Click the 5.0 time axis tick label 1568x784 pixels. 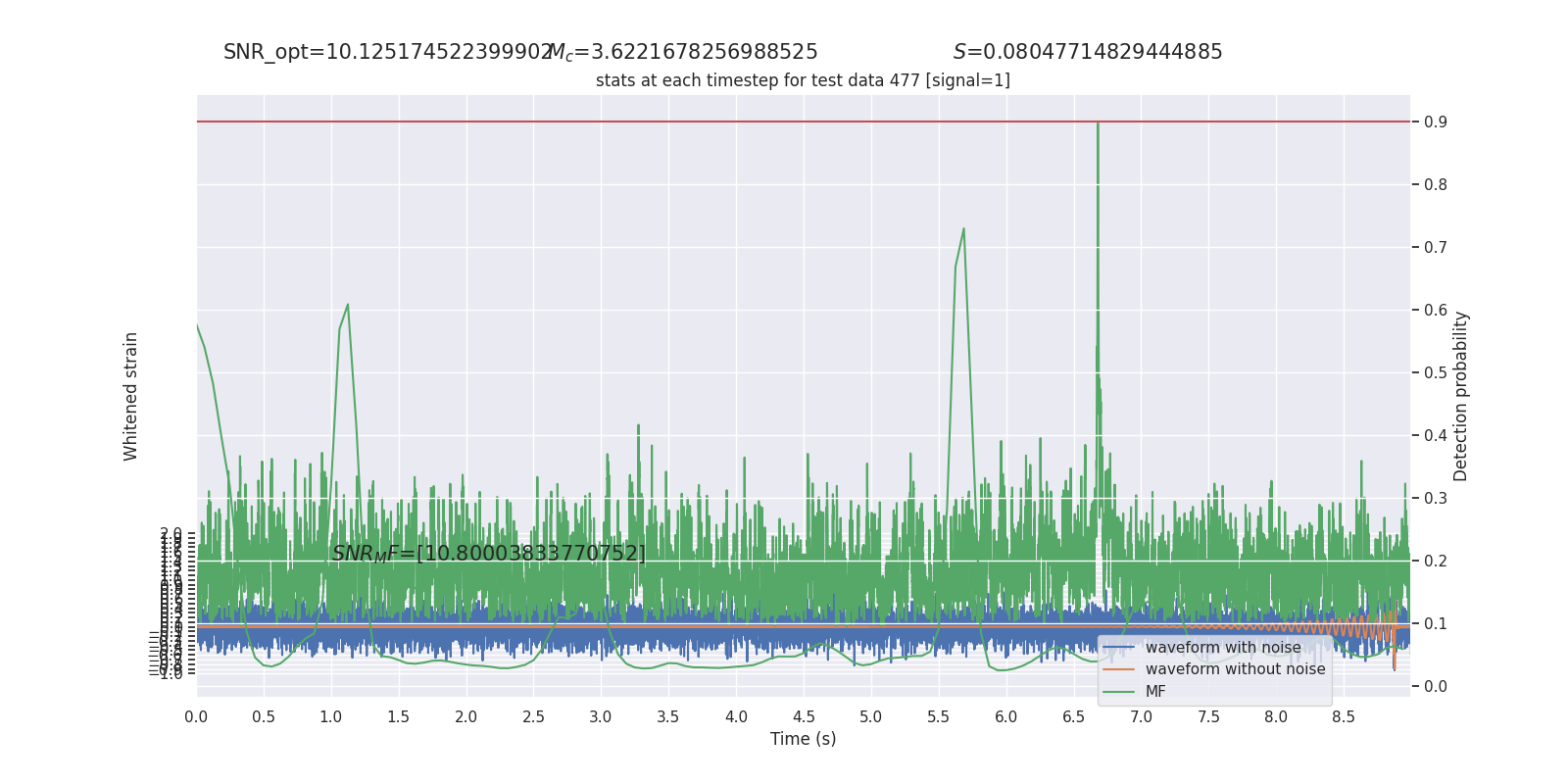click(x=871, y=717)
